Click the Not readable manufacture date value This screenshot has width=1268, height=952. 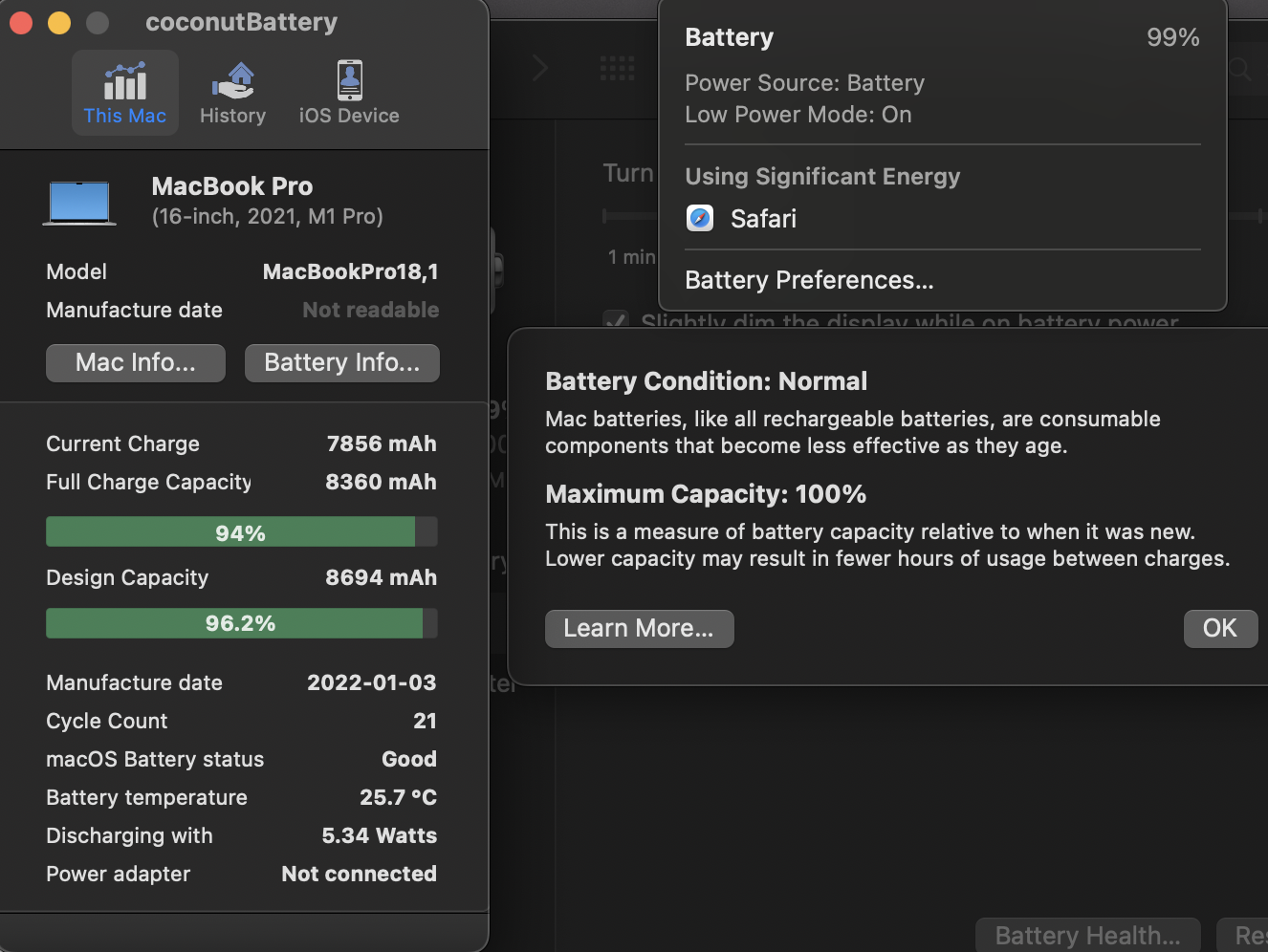point(371,310)
